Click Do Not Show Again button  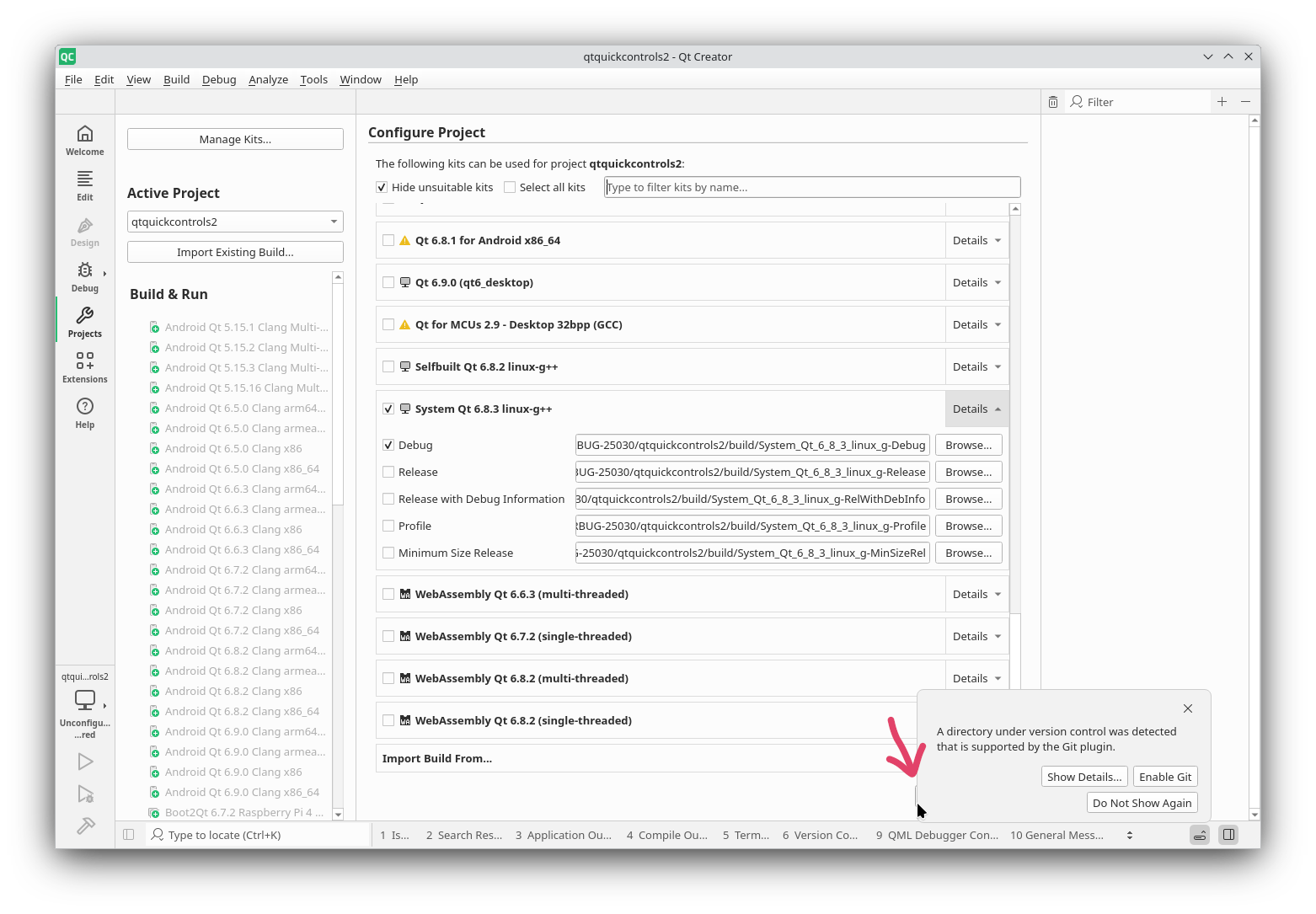pos(1142,803)
